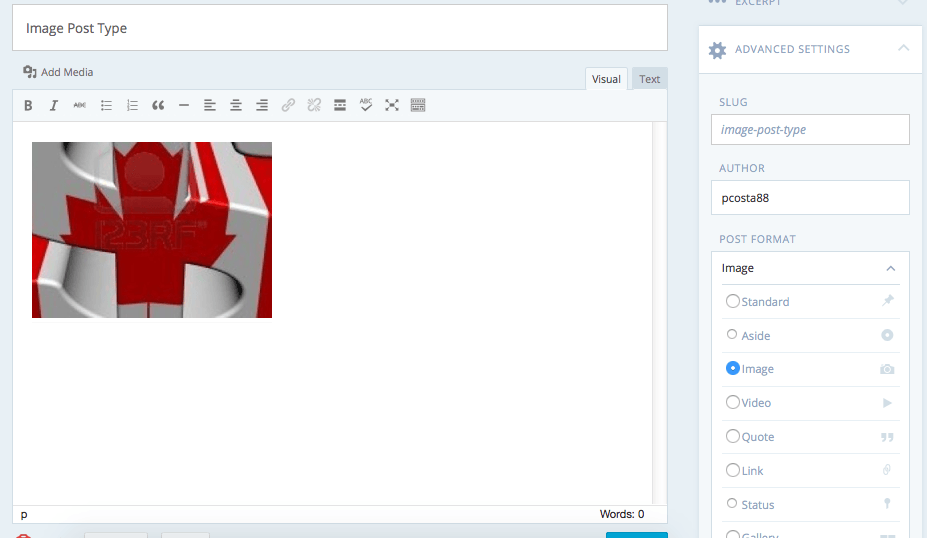Switch to the Visual editor tab

click(606, 79)
